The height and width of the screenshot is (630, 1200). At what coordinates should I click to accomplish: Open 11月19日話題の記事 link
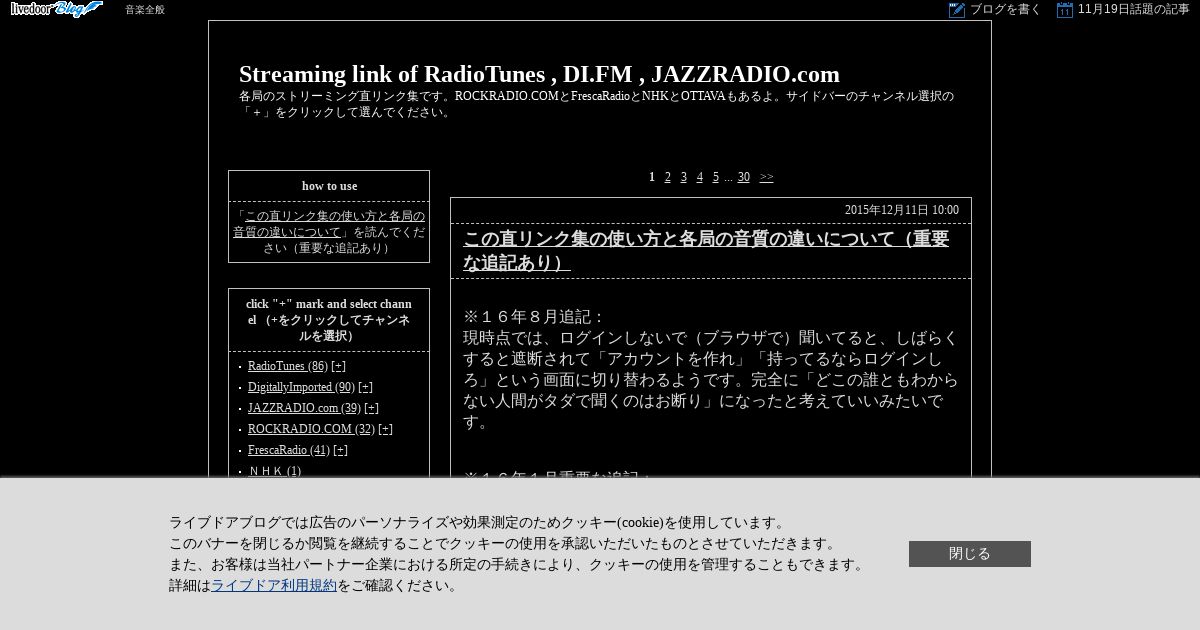[1134, 9]
